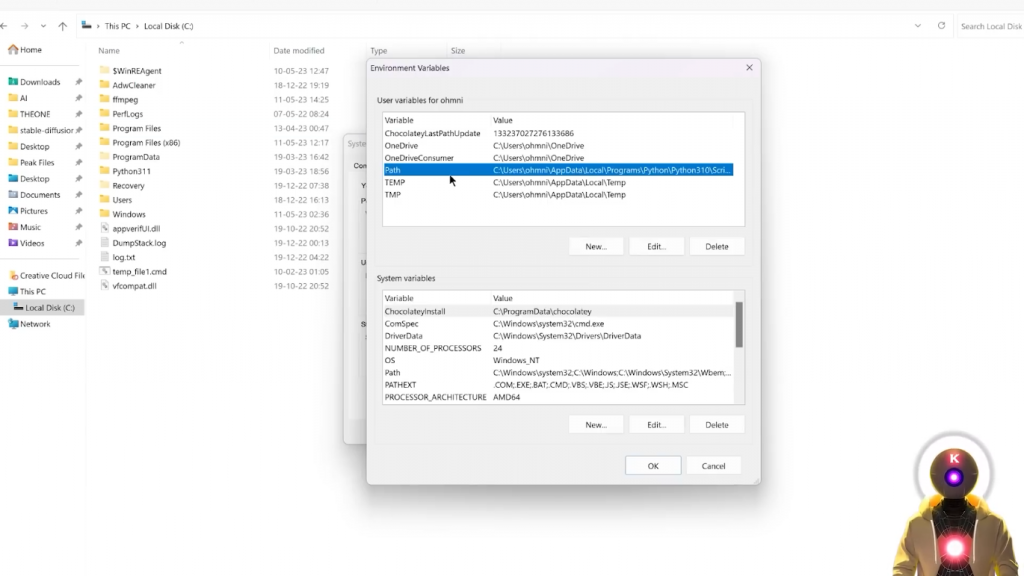Open Music in navigation pane

(x=24, y=227)
